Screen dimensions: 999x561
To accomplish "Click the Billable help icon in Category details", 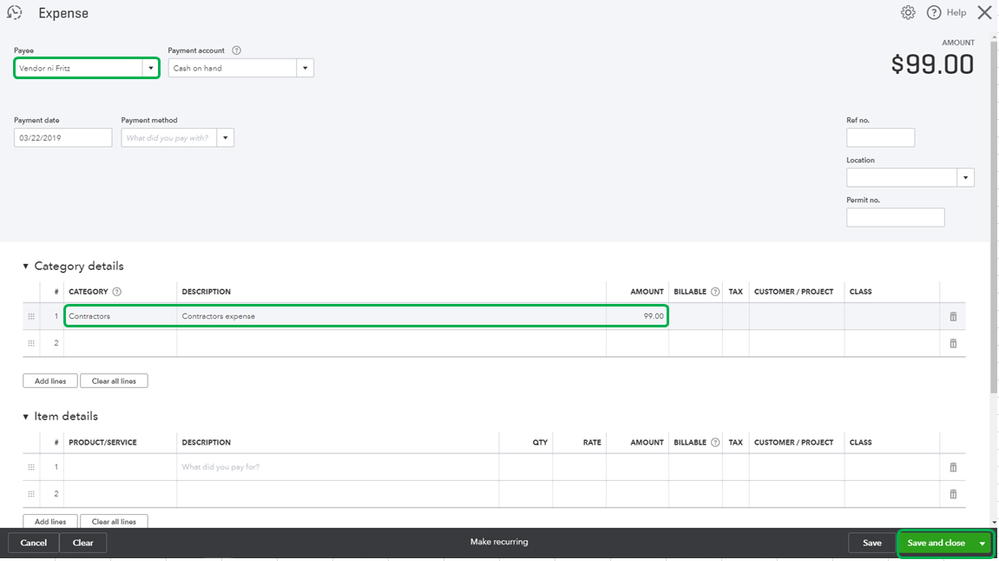I will (715, 292).
